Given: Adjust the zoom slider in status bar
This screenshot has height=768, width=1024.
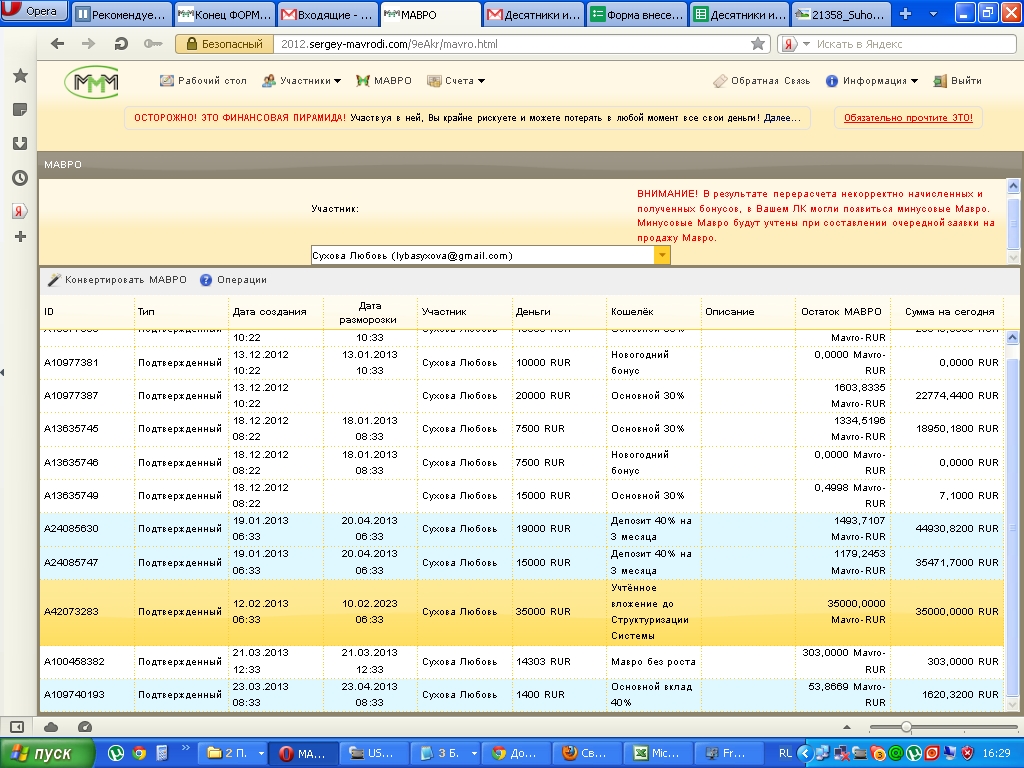Looking at the screenshot, I should [906, 727].
